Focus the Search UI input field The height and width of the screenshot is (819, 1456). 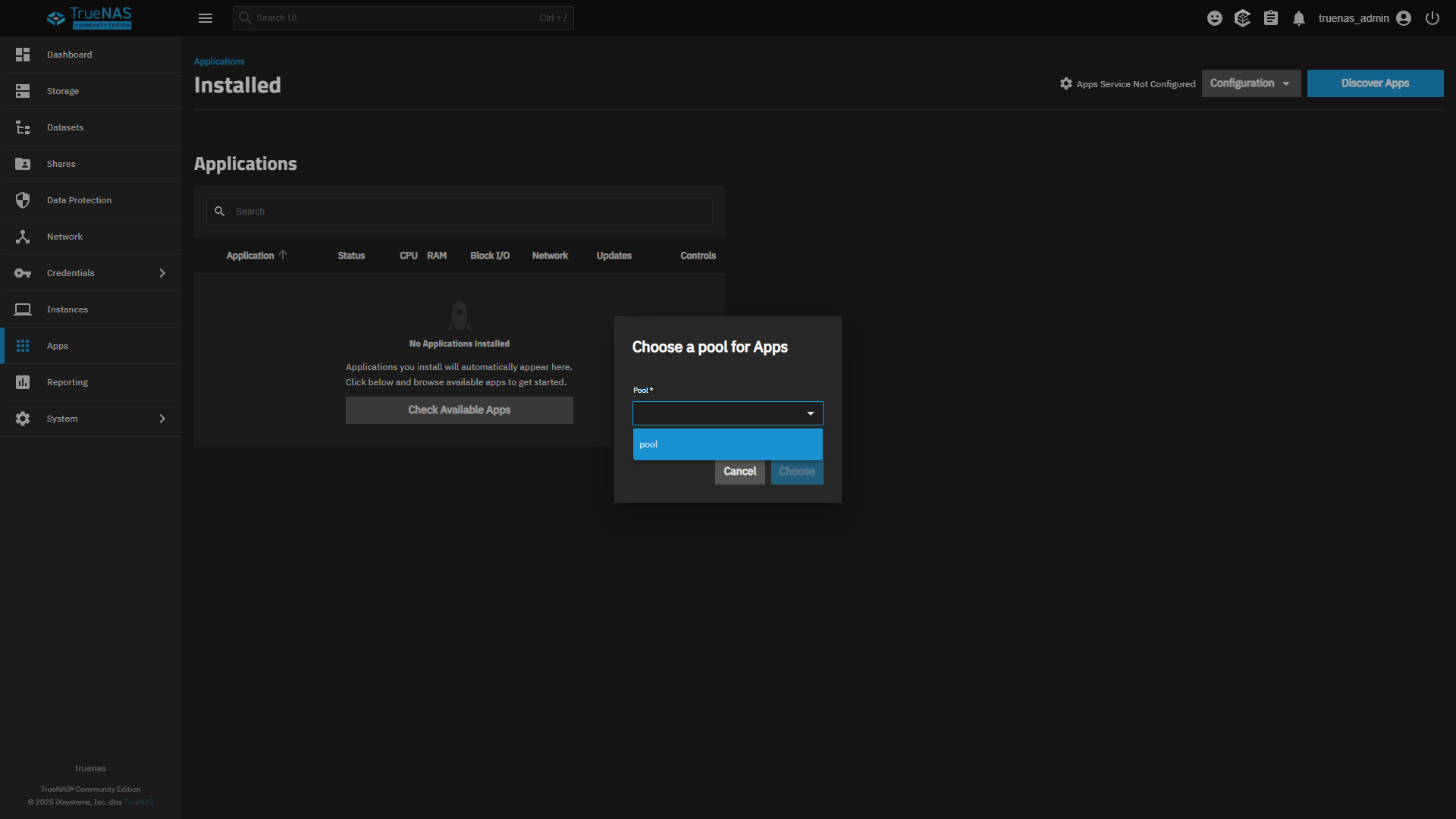pyautogui.click(x=394, y=18)
